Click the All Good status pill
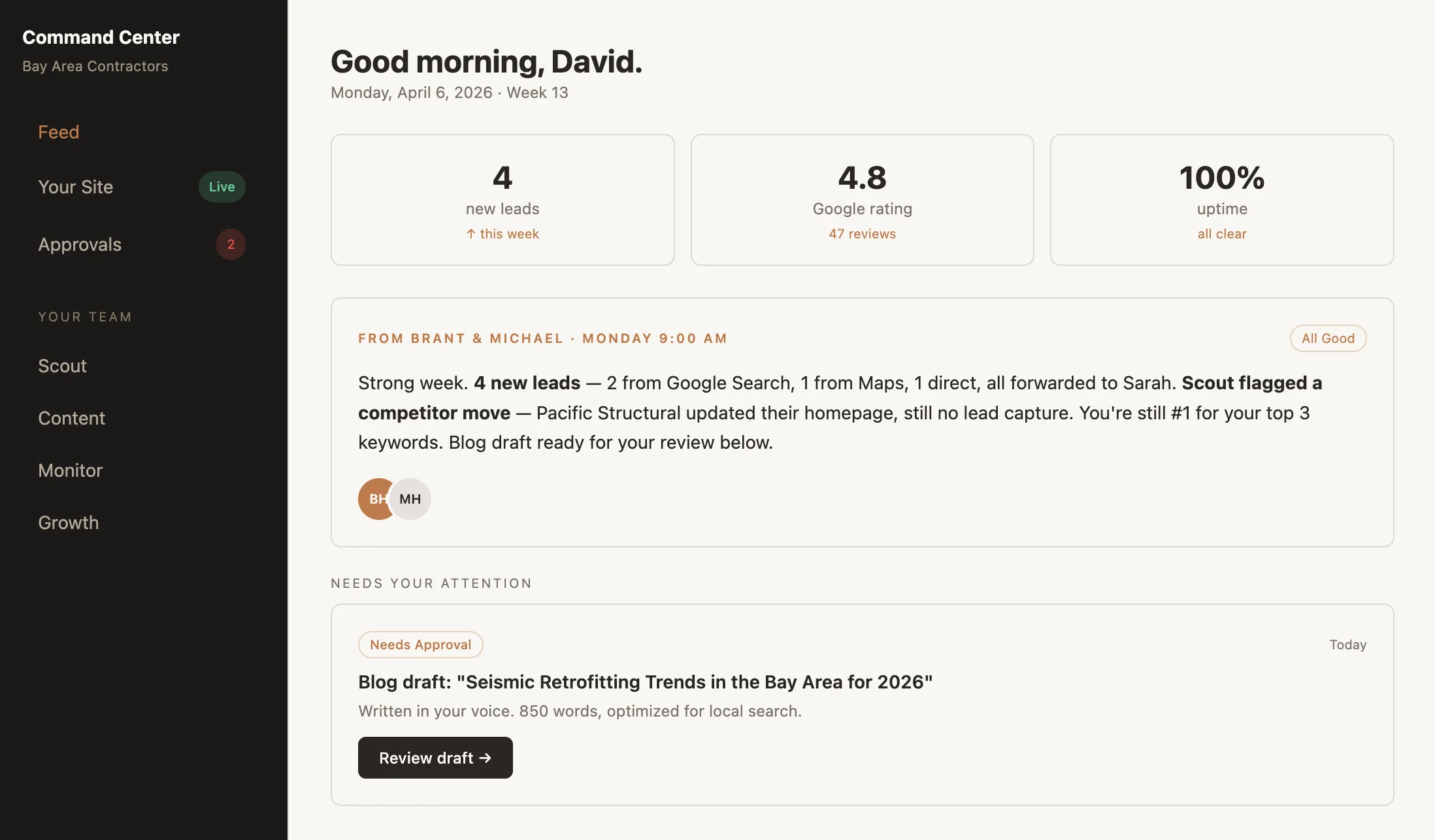The height and width of the screenshot is (840, 1435). (1328, 338)
